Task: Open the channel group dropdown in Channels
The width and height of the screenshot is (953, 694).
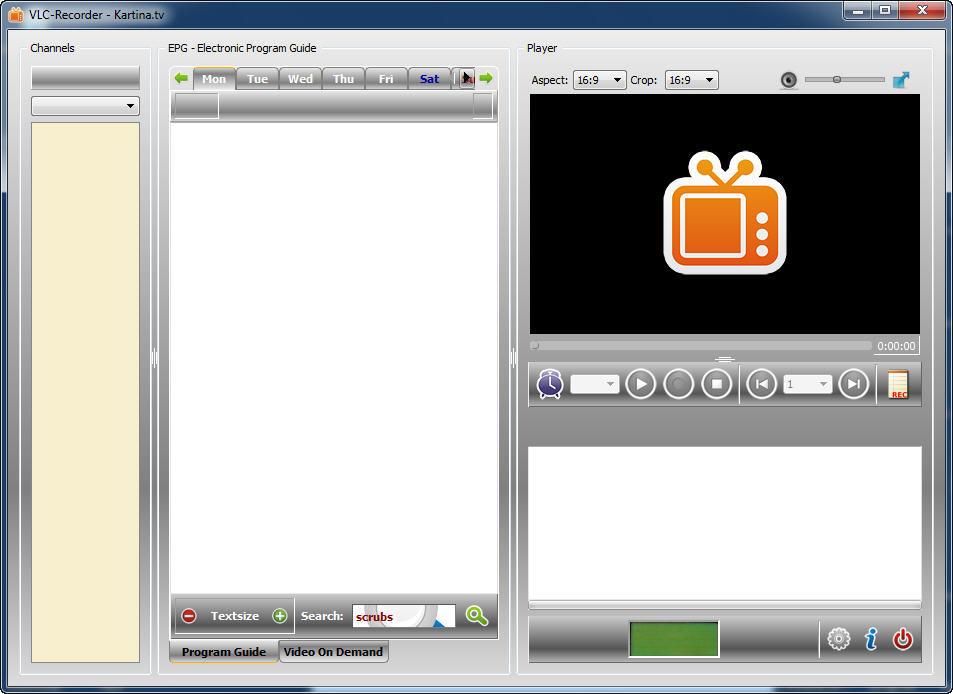Action: coord(85,106)
